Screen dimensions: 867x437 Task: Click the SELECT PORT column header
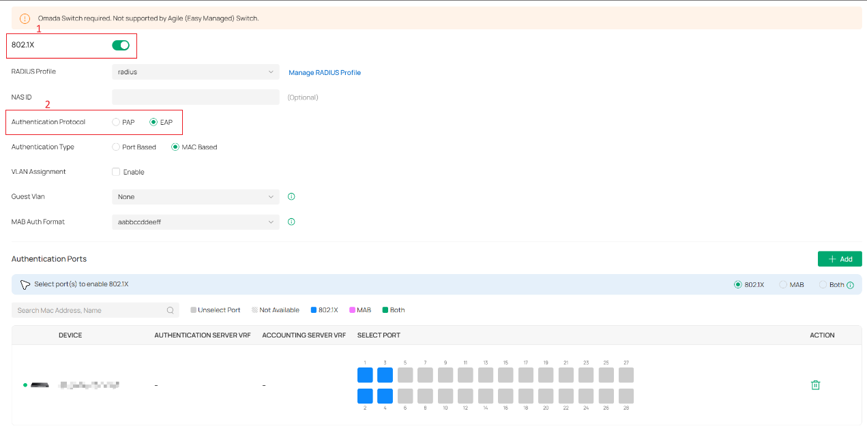pos(379,335)
